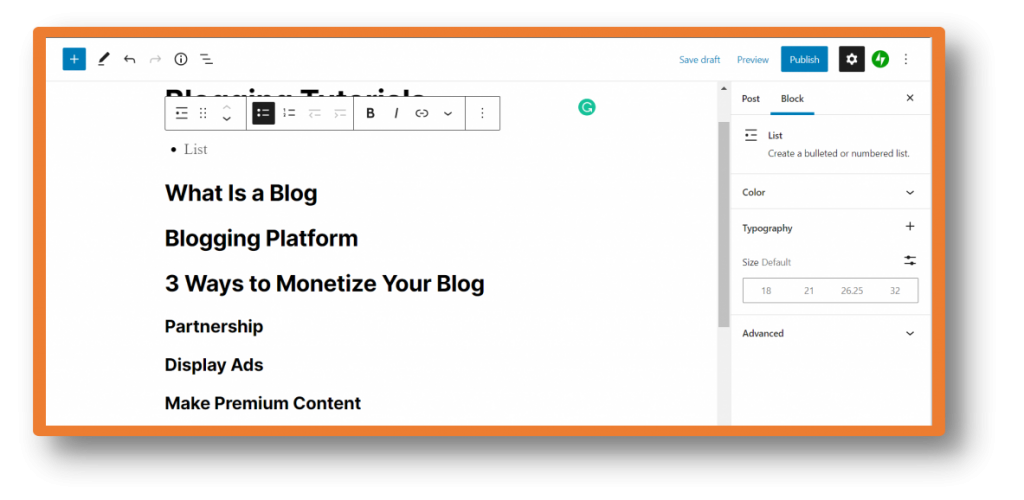This screenshot has width=1024, height=500.
Task: Click the Undo arrow
Action: (129, 59)
